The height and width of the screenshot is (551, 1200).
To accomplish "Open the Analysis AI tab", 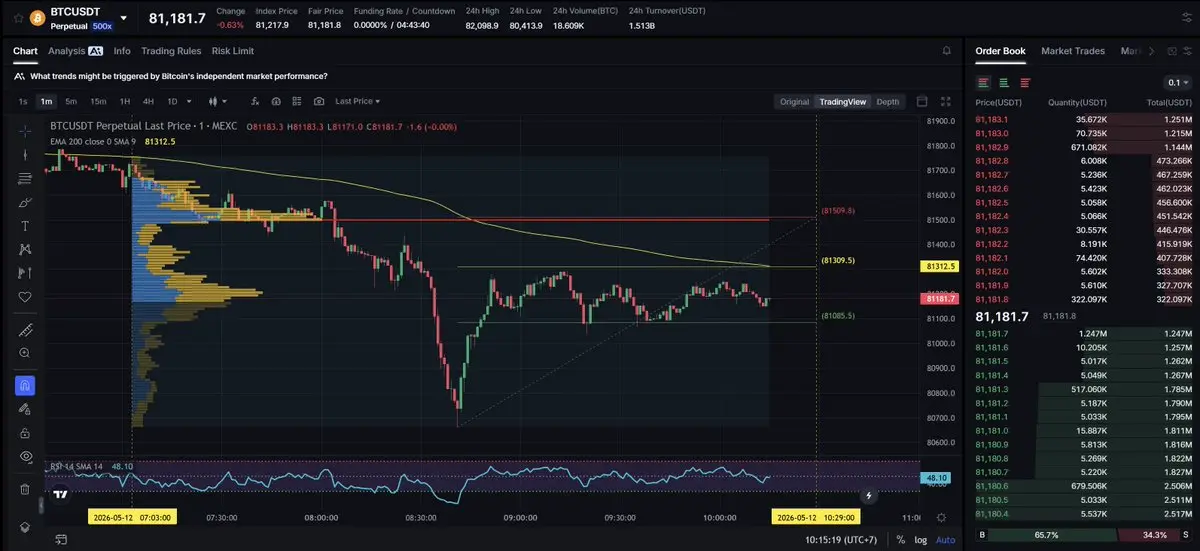I will point(75,50).
